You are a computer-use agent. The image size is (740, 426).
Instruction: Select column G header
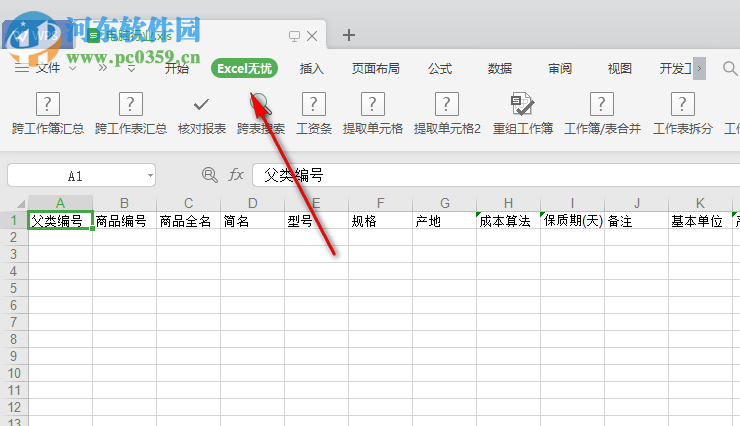tap(445, 203)
